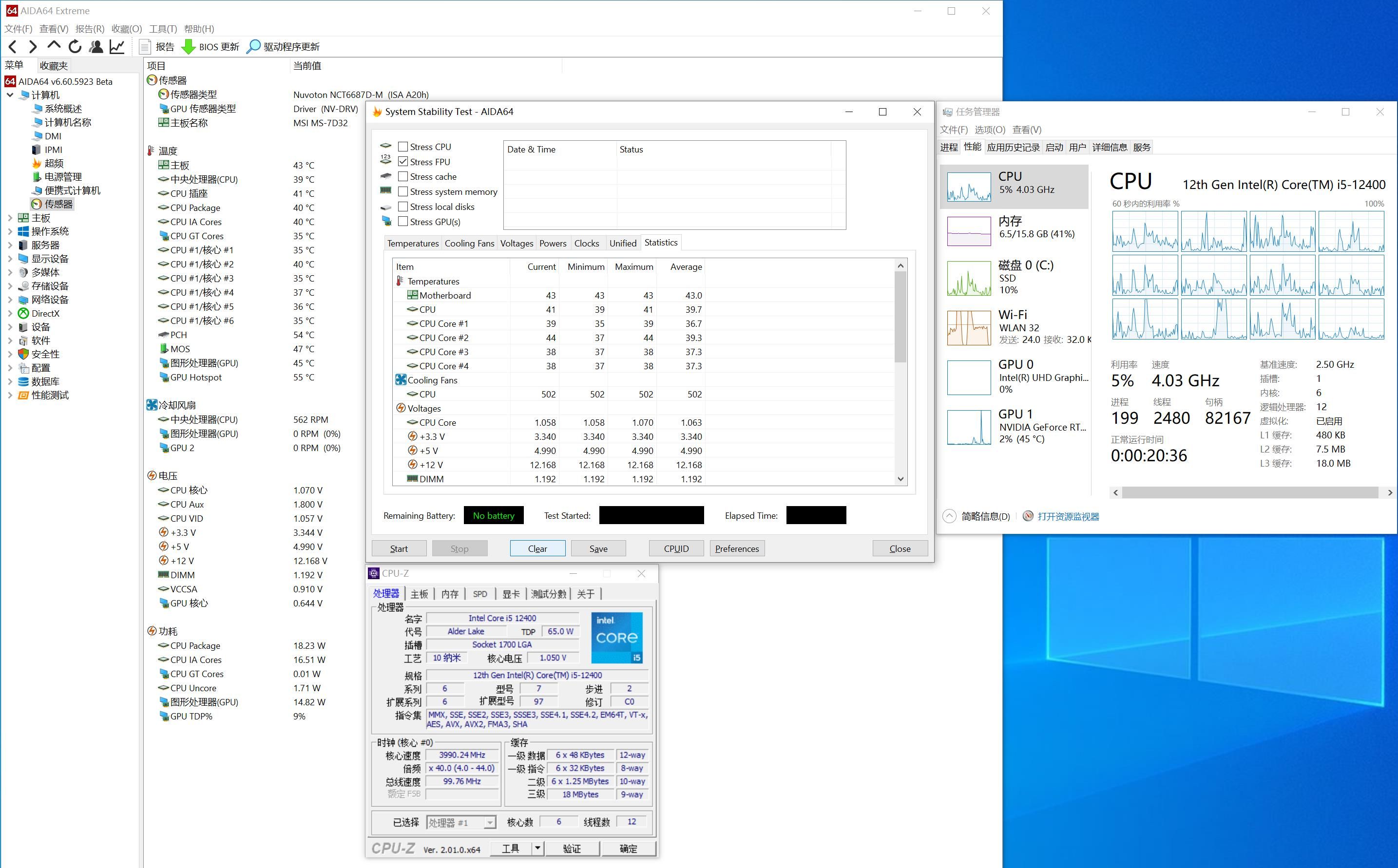The width and height of the screenshot is (1398, 868).
Task: Enable Stress system memory checkbox
Action: 403,192
